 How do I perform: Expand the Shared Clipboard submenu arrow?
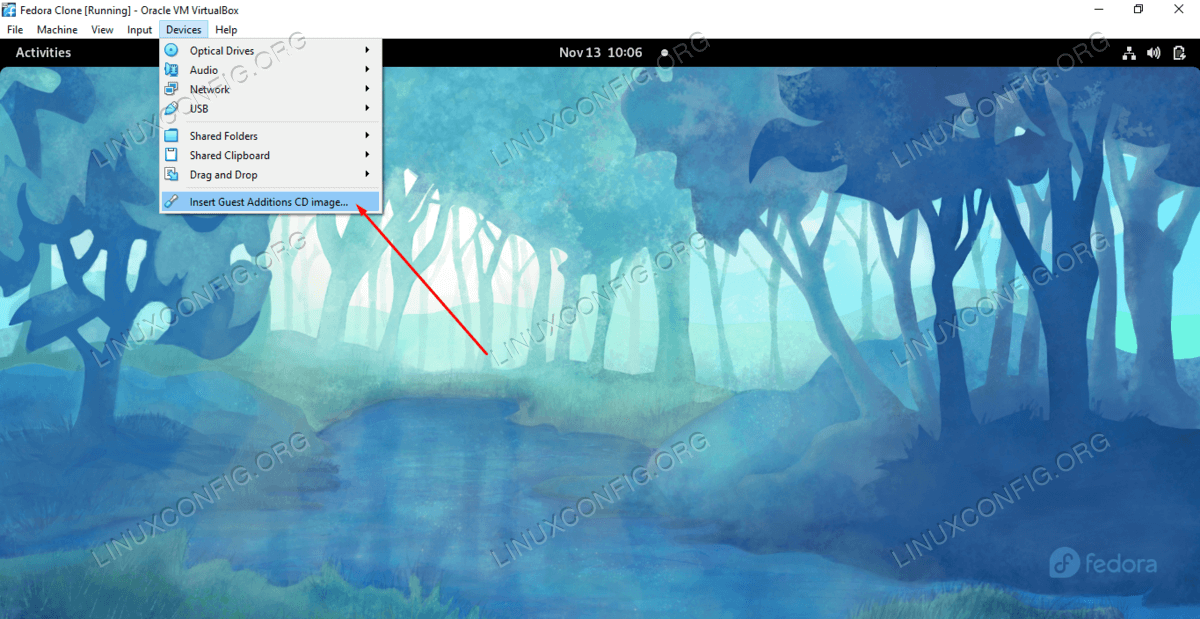[367, 155]
